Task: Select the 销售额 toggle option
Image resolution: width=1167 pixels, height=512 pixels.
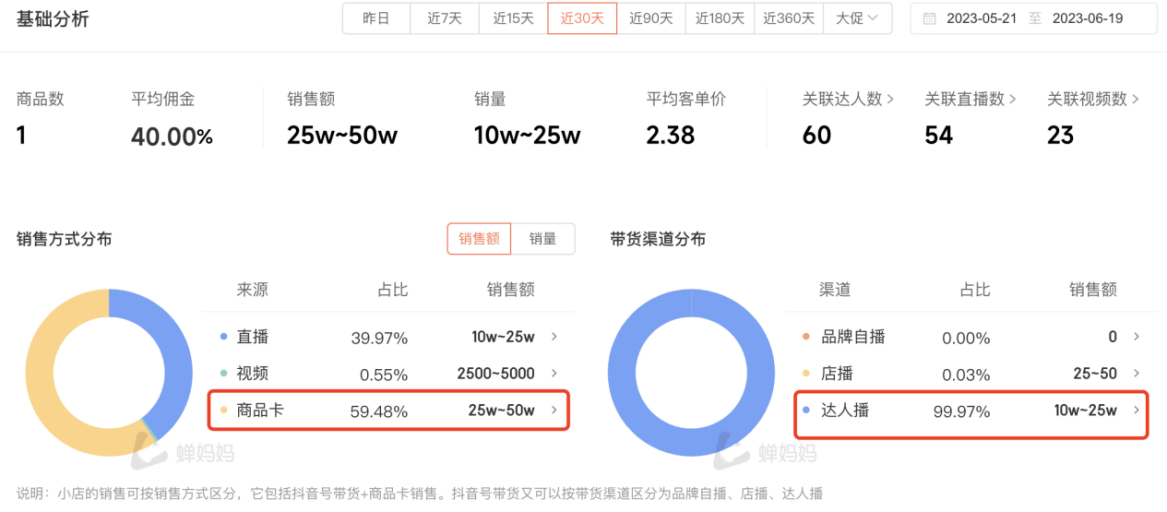Action: click(479, 239)
